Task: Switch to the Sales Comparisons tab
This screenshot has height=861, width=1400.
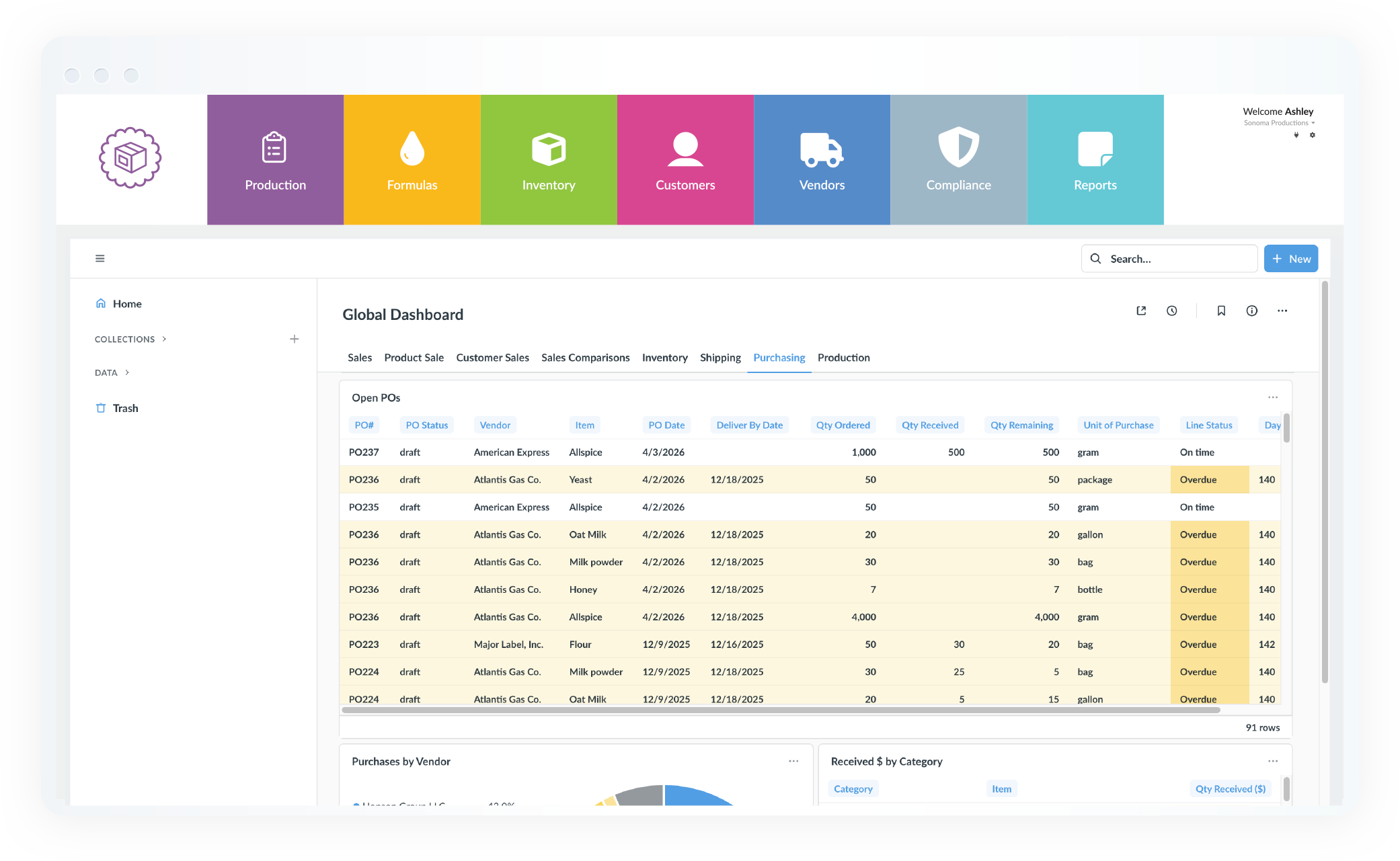Action: tap(586, 358)
